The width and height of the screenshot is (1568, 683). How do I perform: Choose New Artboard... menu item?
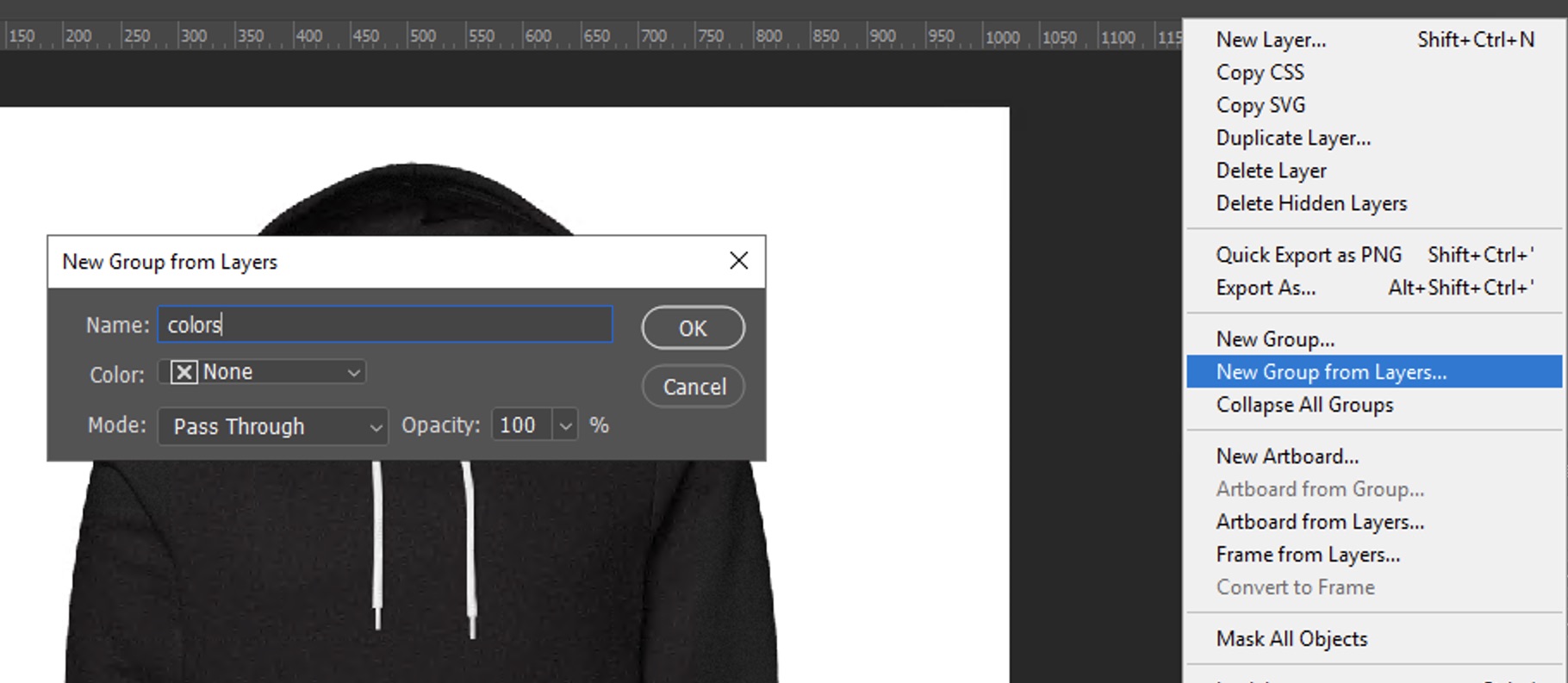pyautogui.click(x=1287, y=456)
